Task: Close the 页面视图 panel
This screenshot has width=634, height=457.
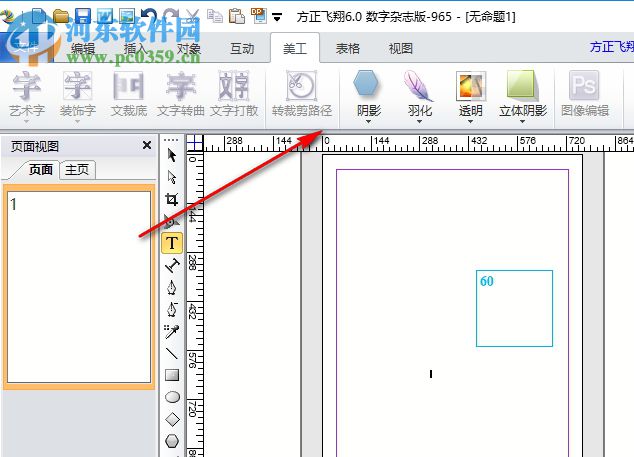Action: coord(147,145)
